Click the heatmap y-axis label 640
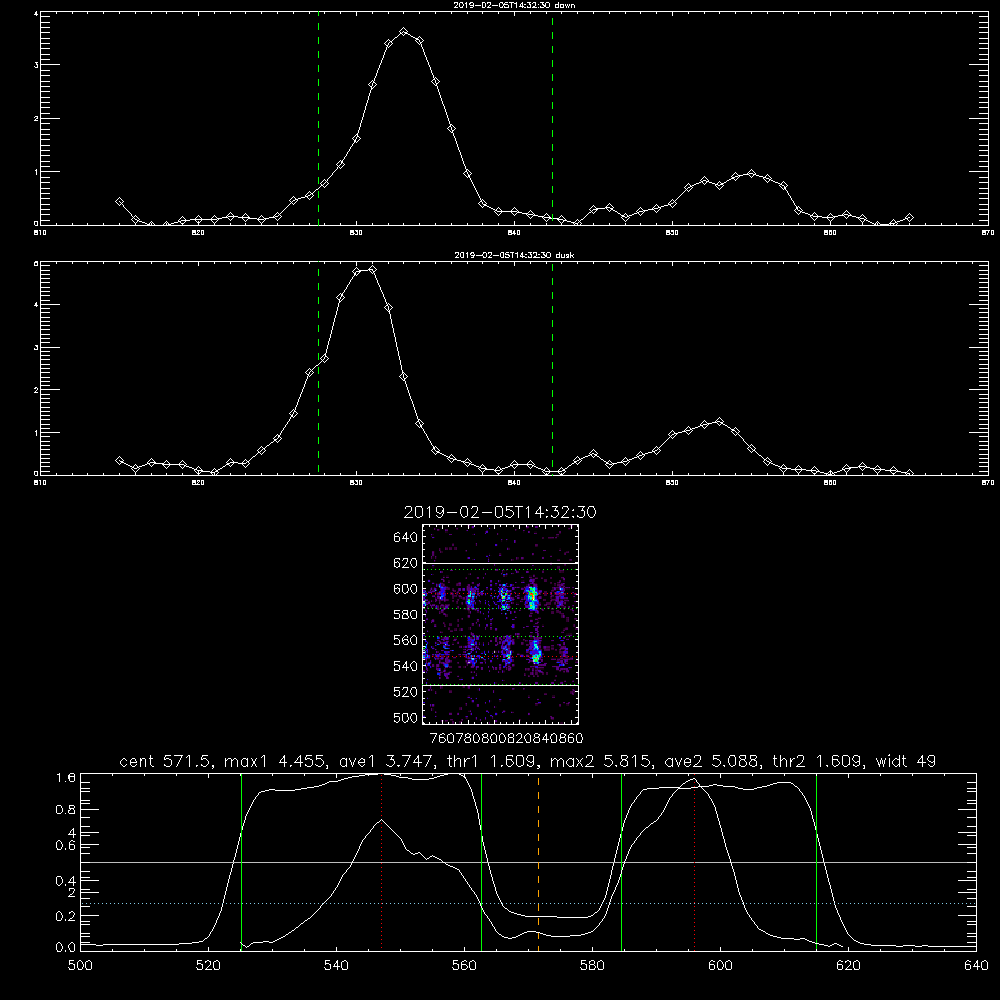 pos(406,538)
